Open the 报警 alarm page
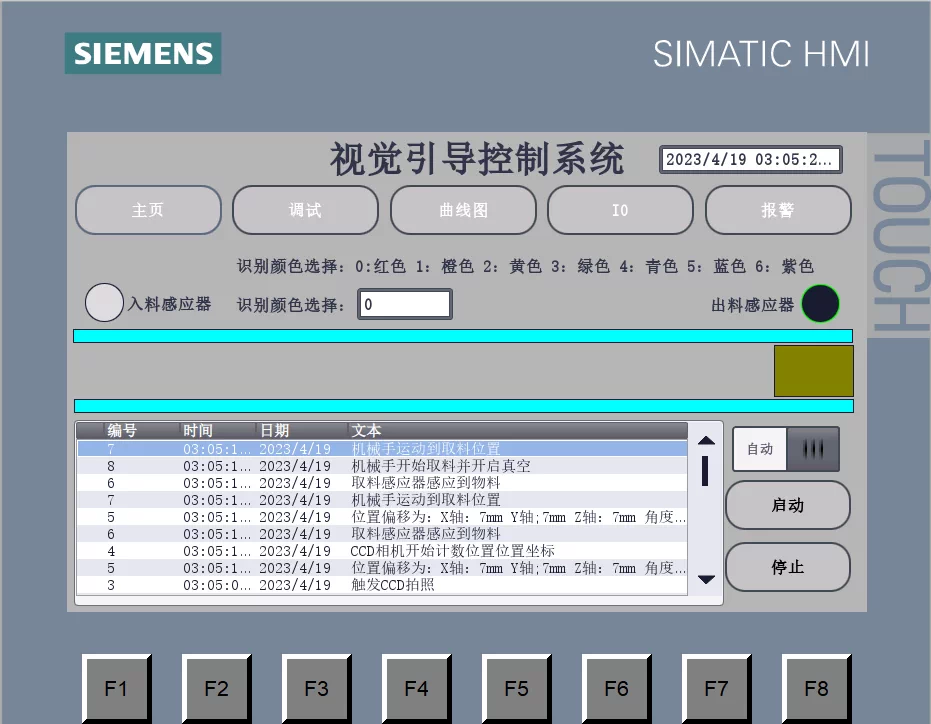 tap(778, 210)
